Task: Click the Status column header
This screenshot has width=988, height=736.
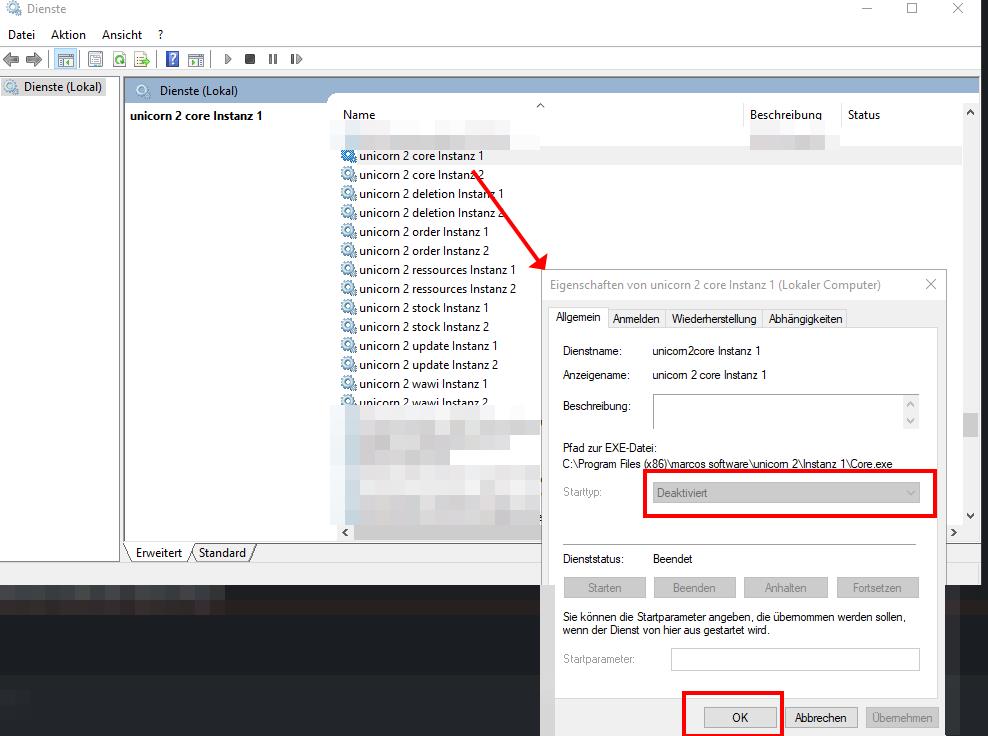Action: 864,115
